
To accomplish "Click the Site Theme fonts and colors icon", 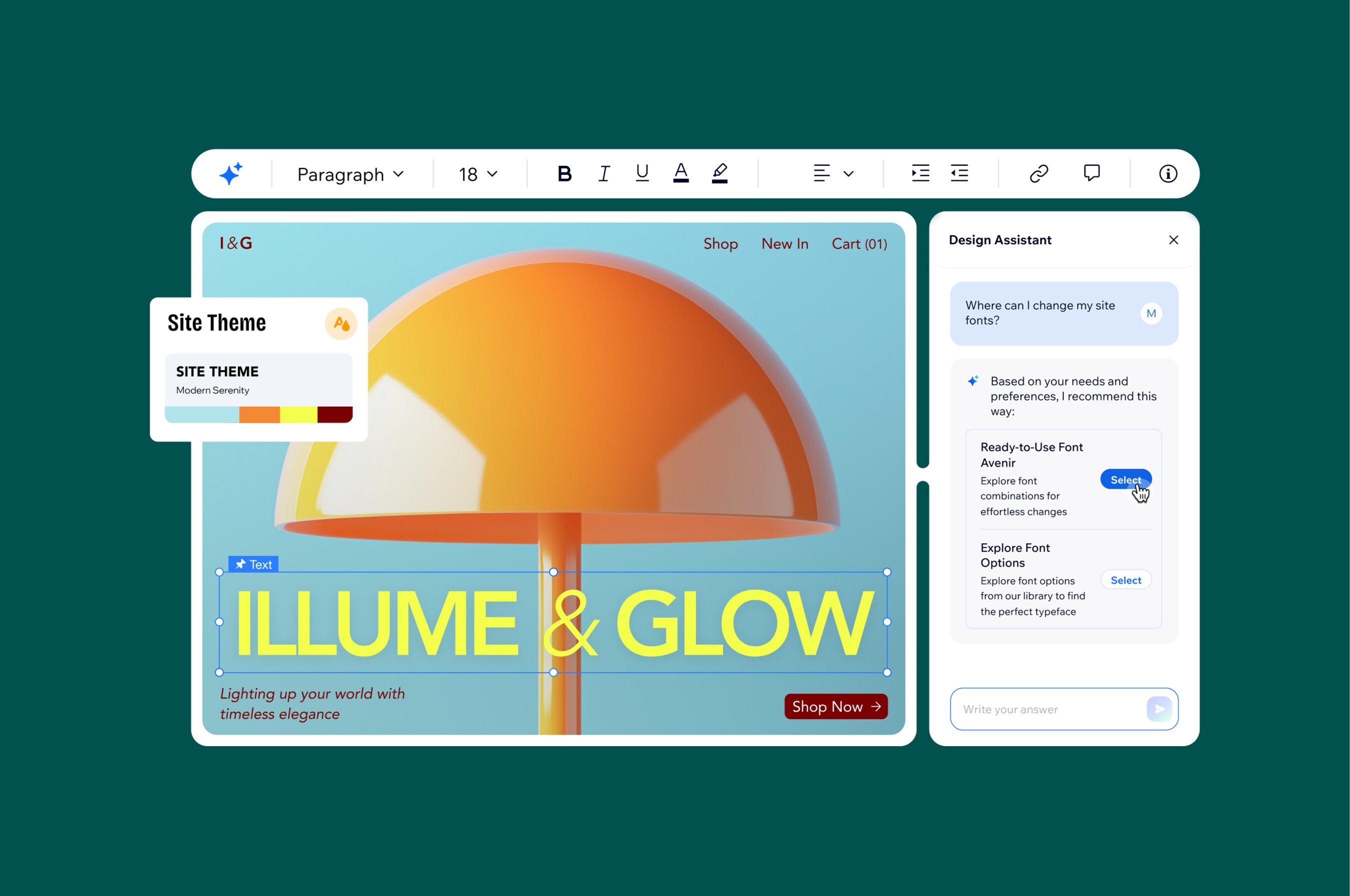I will pyautogui.click(x=341, y=323).
